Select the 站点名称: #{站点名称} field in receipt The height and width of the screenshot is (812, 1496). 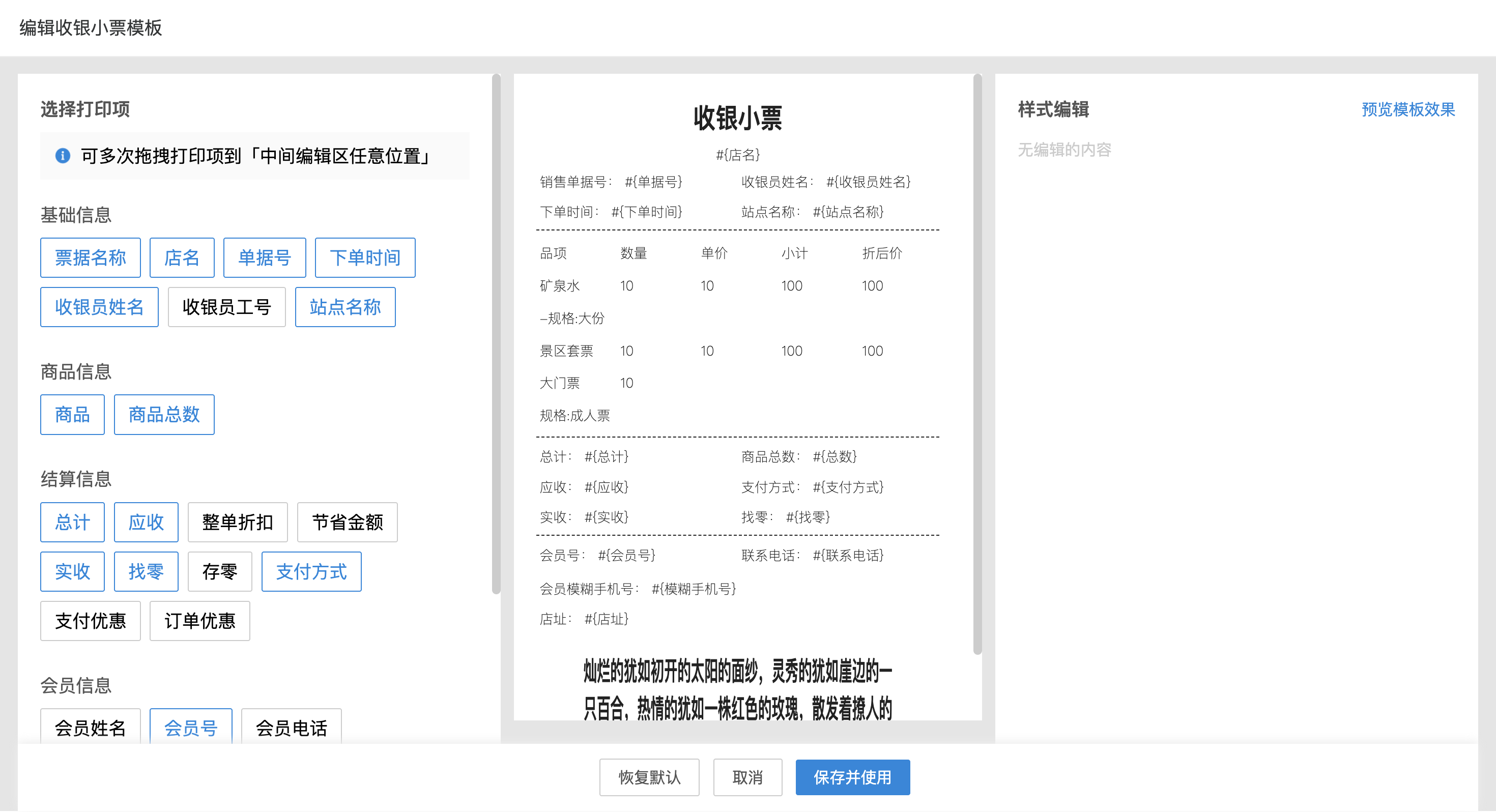(813, 212)
